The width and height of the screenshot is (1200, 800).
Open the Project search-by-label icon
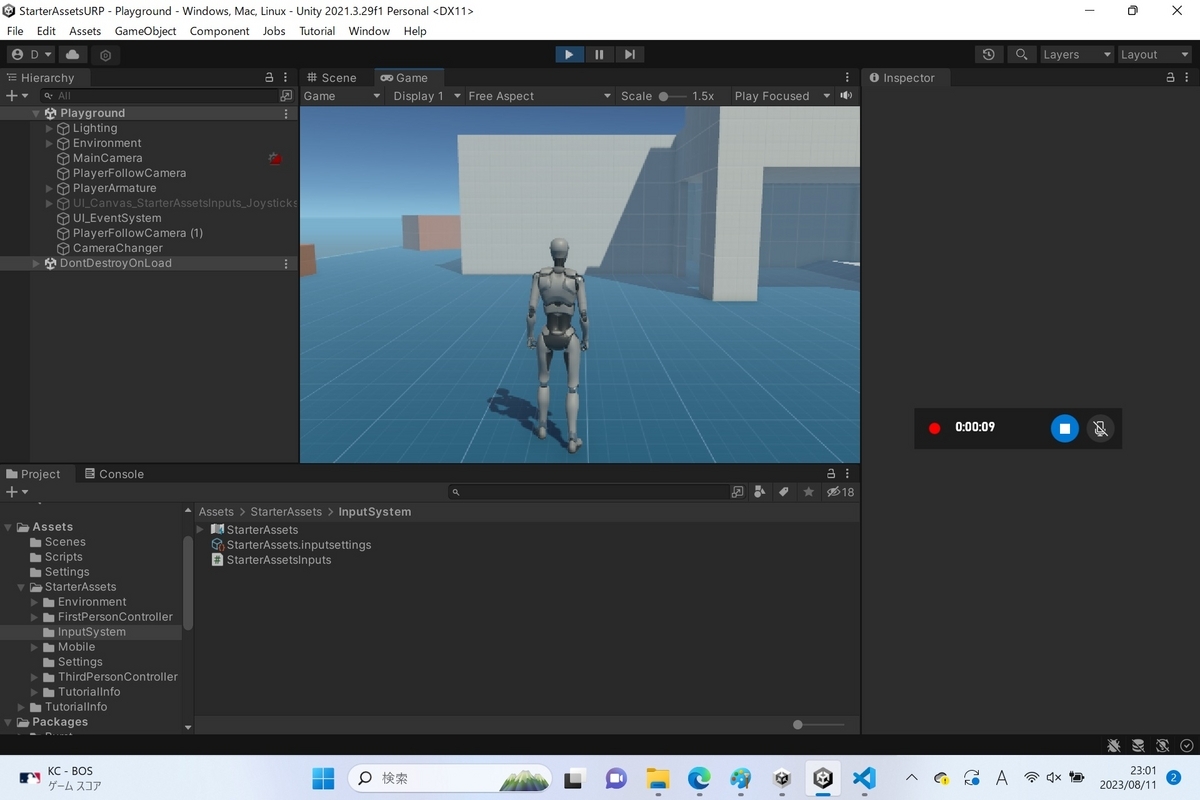tap(784, 492)
